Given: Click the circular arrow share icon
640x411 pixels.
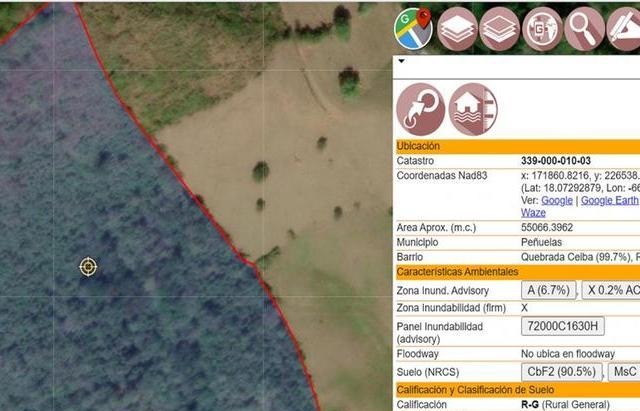Looking at the screenshot, I should click(x=421, y=109).
